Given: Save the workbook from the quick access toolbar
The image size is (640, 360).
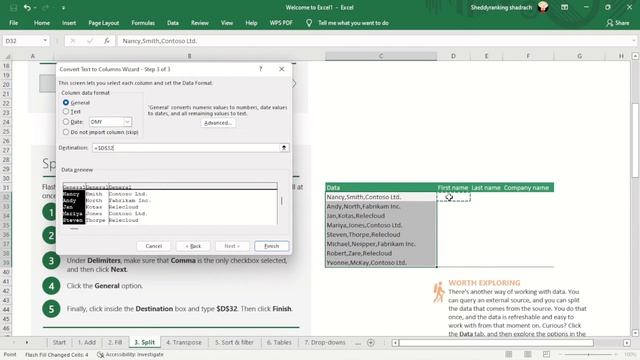Looking at the screenshot, I should click(x=13, y=7).
